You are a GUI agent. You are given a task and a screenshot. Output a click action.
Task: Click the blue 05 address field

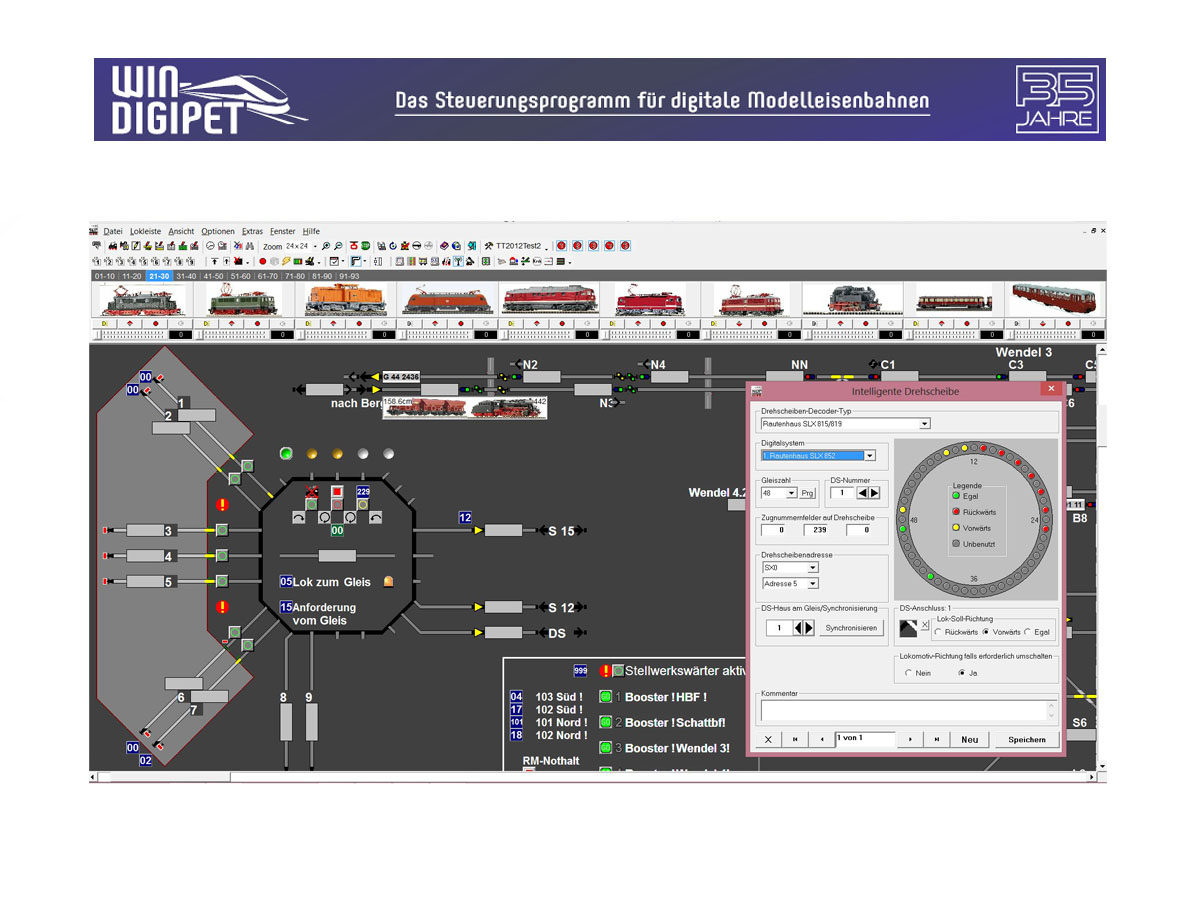pyautogui.click(x=286, y=581)
